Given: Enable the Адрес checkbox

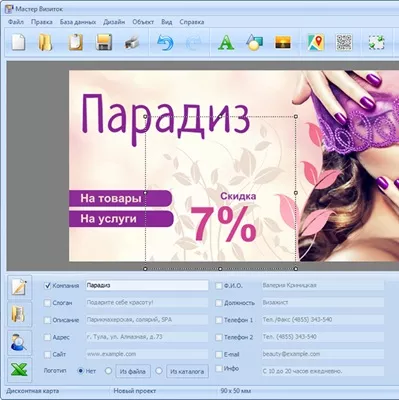Looking at the screenshot, I should 48,337.
